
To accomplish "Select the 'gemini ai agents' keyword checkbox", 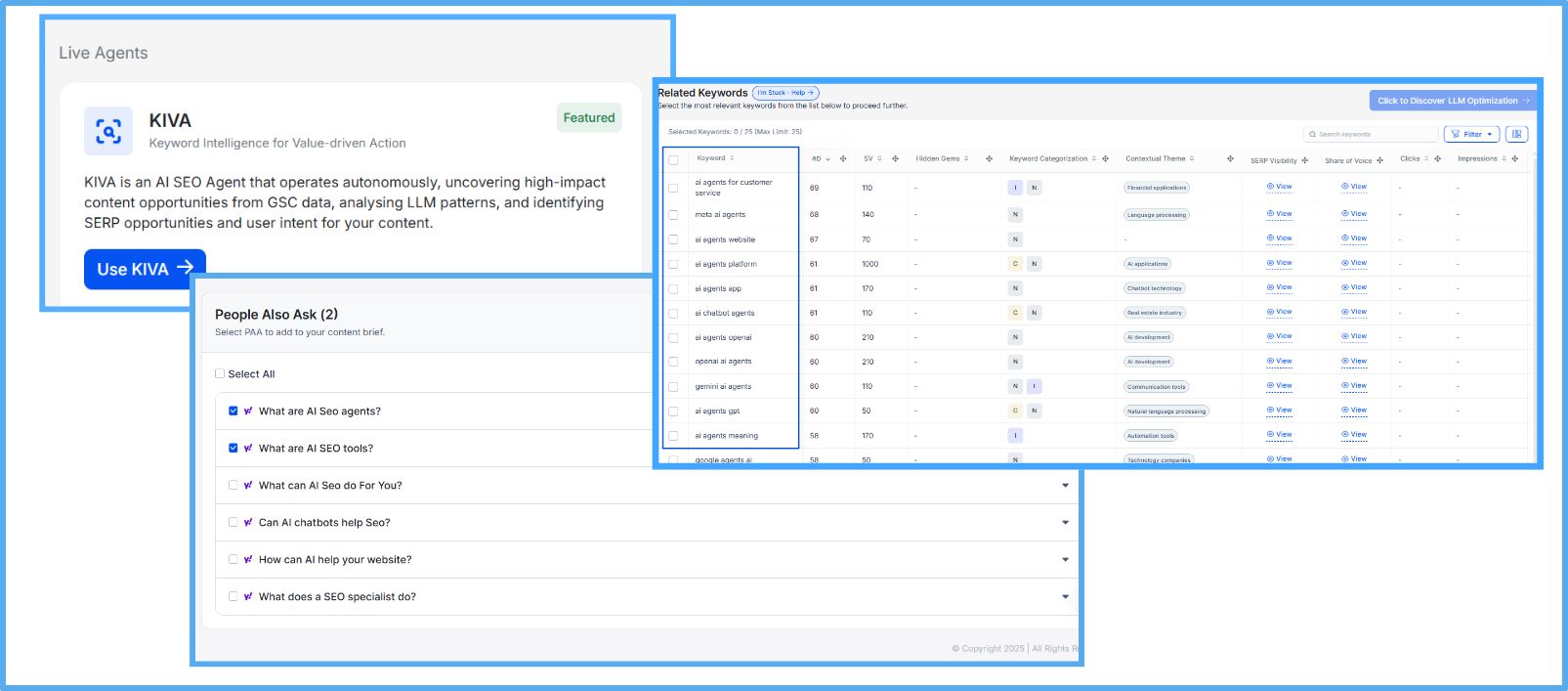I will (673, 387).
